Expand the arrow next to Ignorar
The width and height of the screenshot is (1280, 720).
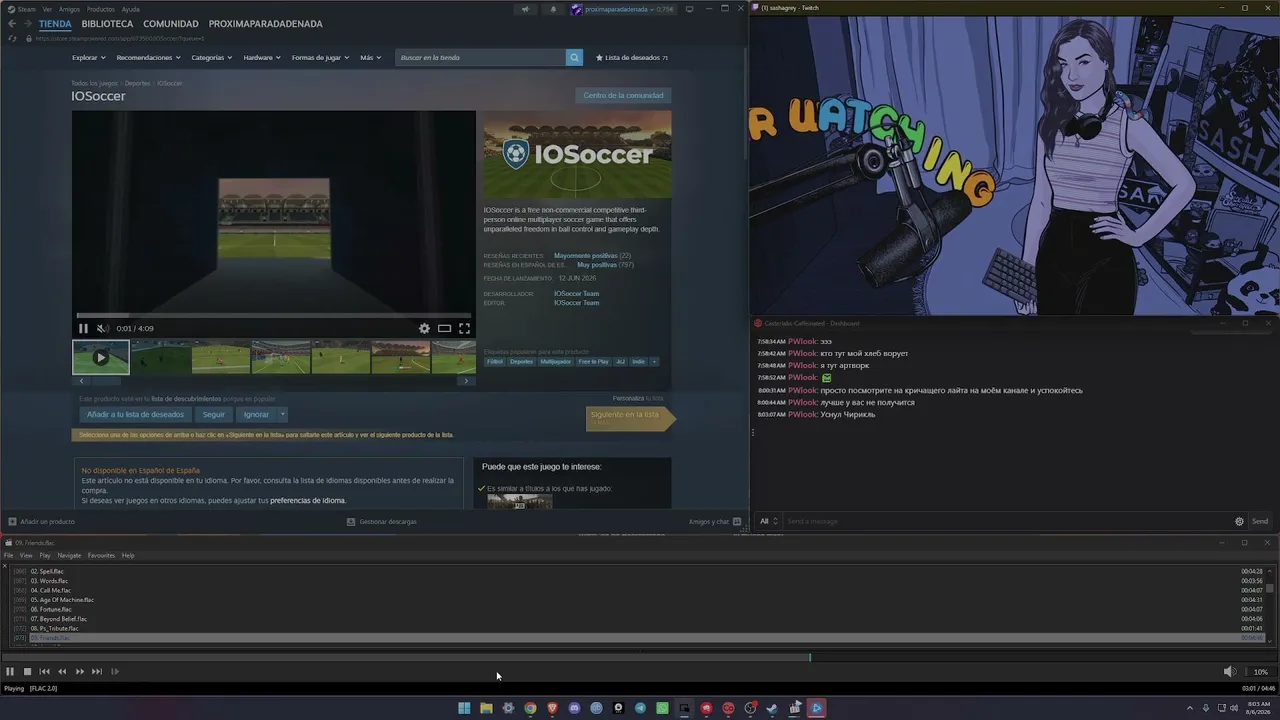point(283,414)
